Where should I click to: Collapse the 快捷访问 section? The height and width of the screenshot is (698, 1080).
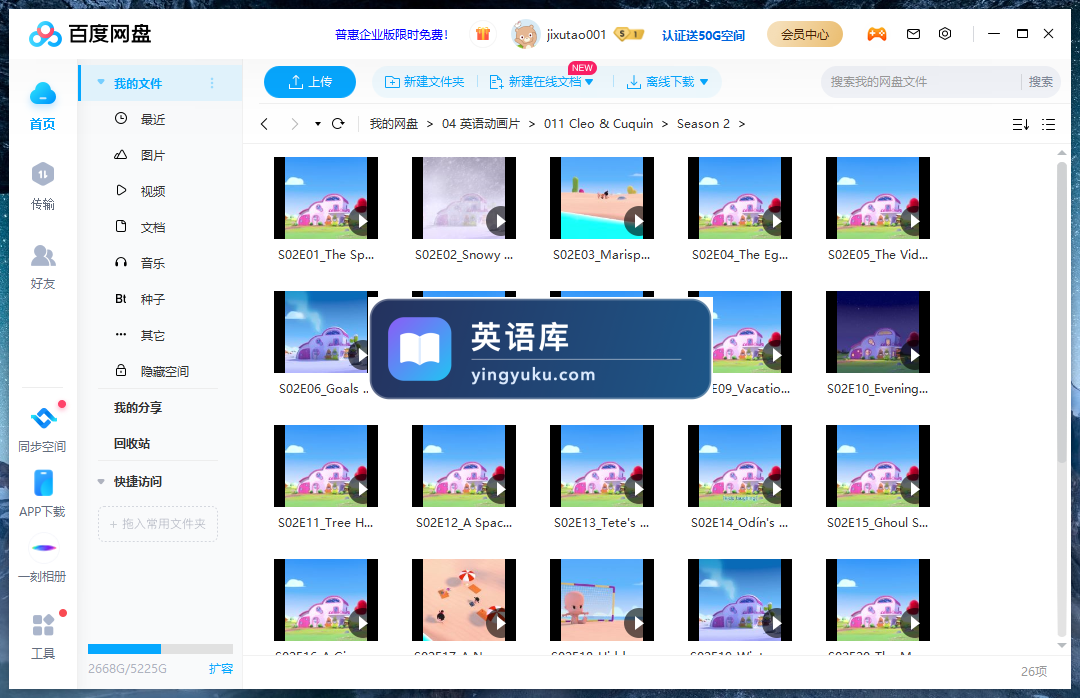[101, 482]
